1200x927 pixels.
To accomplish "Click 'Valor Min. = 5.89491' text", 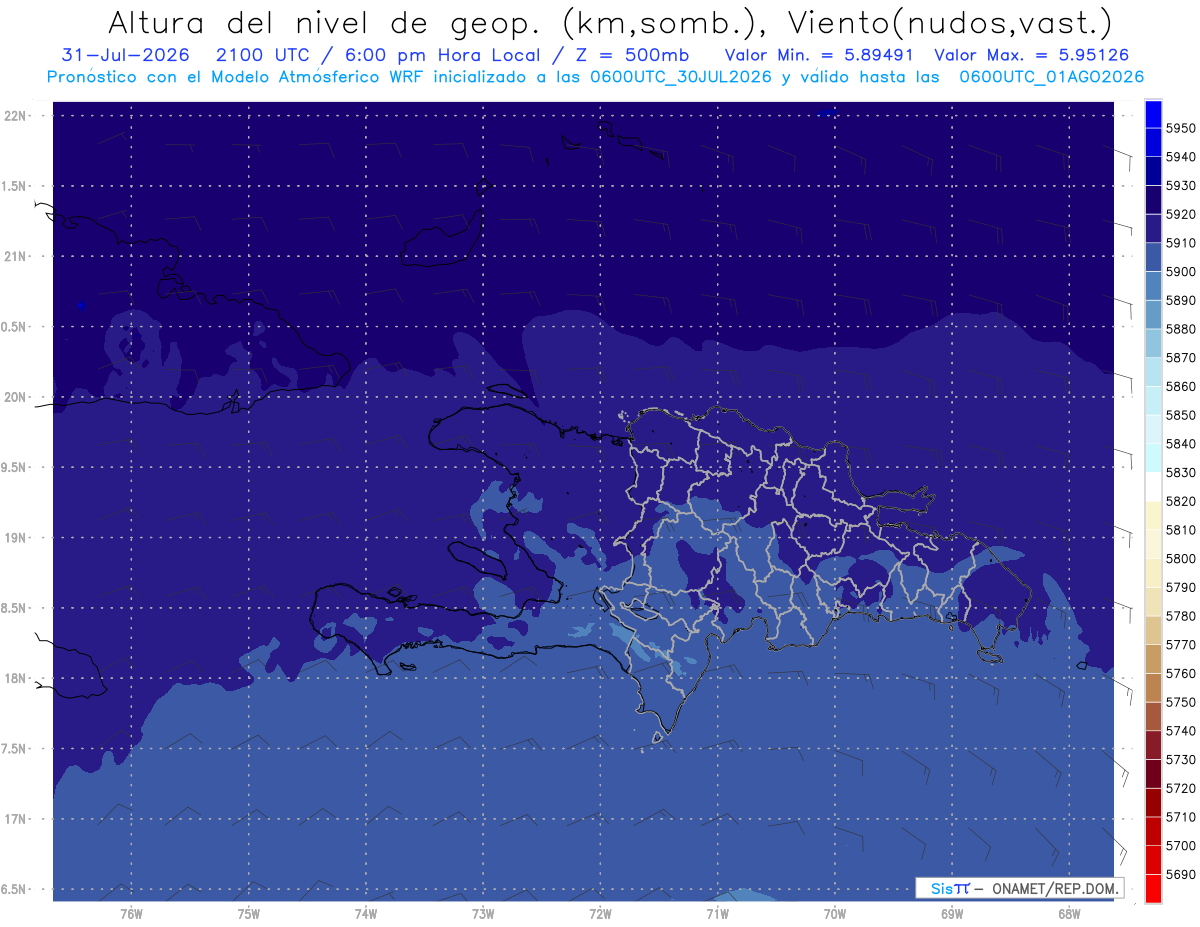I will click(819, 56).
